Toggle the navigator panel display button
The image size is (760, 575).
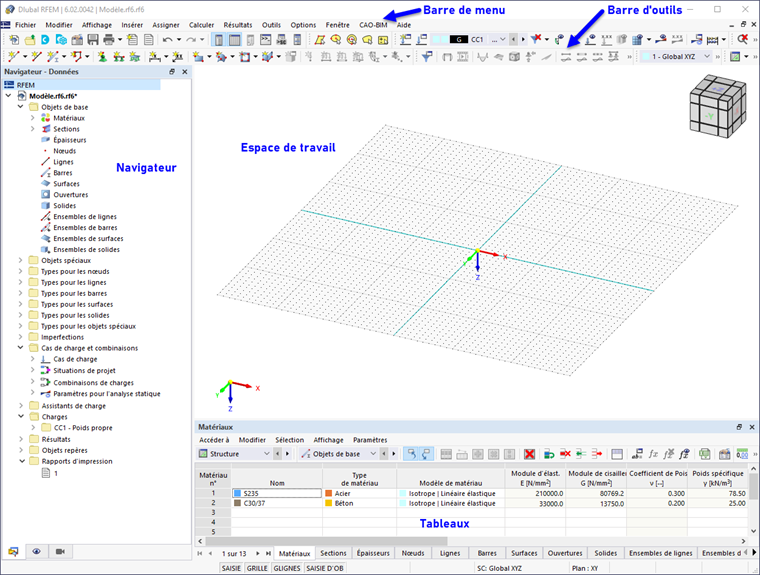coord(219,40)
